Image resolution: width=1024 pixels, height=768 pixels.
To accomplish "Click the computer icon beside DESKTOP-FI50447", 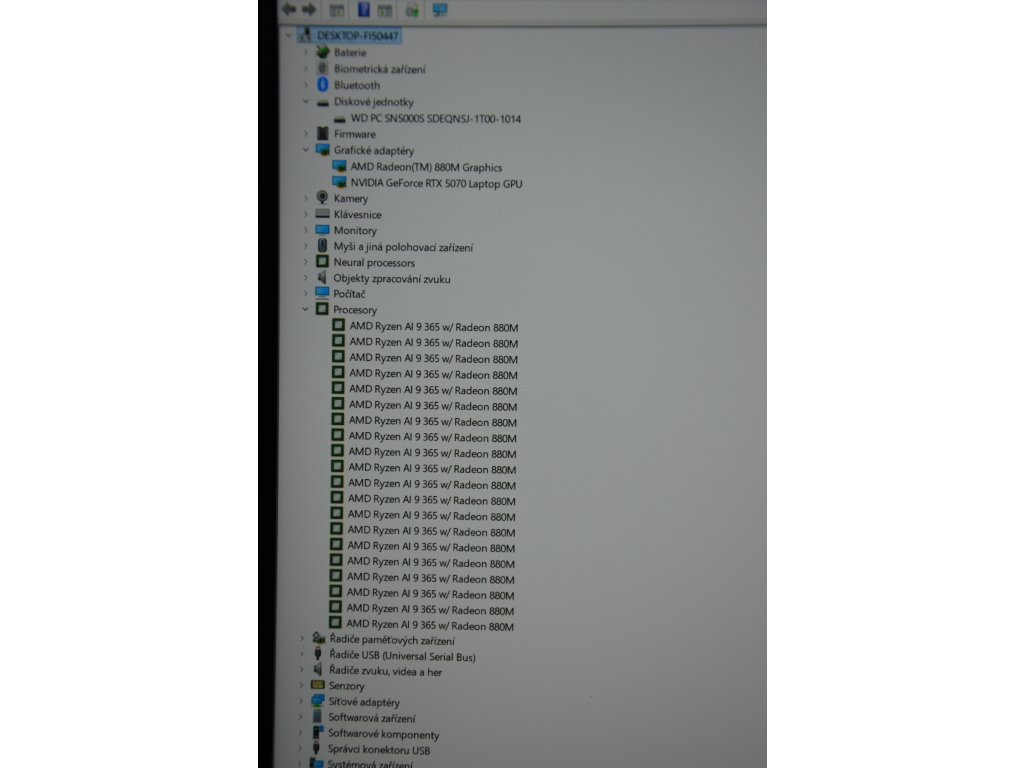I will pos(304,35).
